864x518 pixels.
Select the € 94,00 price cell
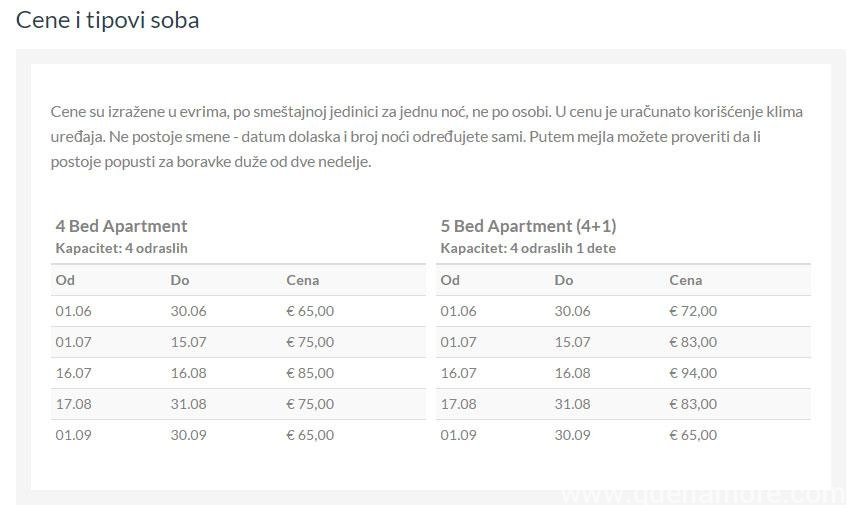click(x=693, y=373)
